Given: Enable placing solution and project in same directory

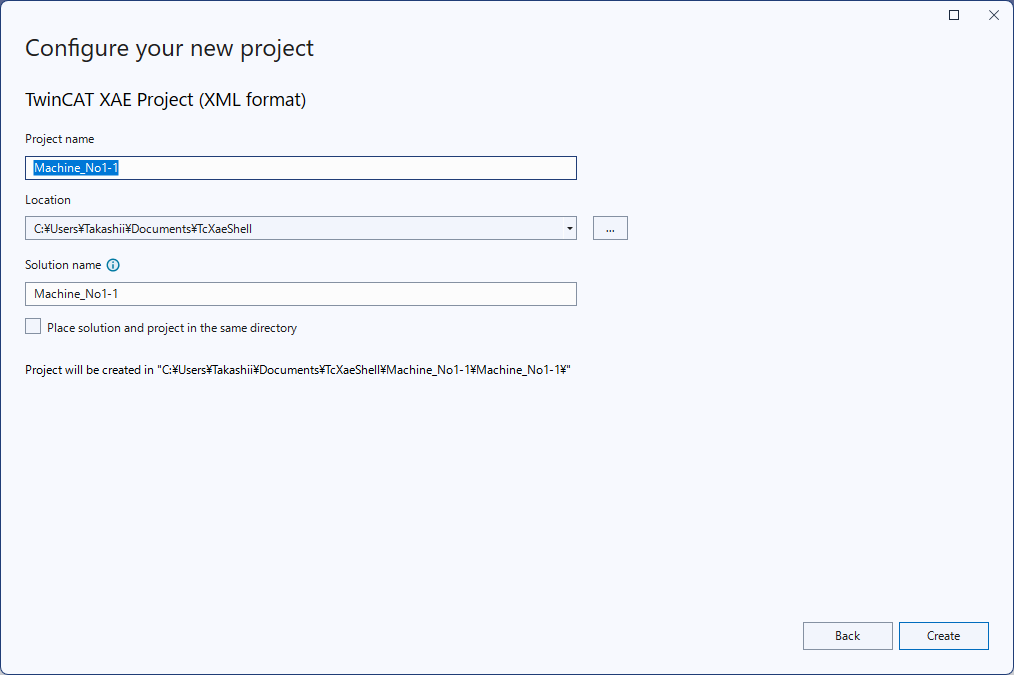Looking at the screenshot, I should [33, 327].
